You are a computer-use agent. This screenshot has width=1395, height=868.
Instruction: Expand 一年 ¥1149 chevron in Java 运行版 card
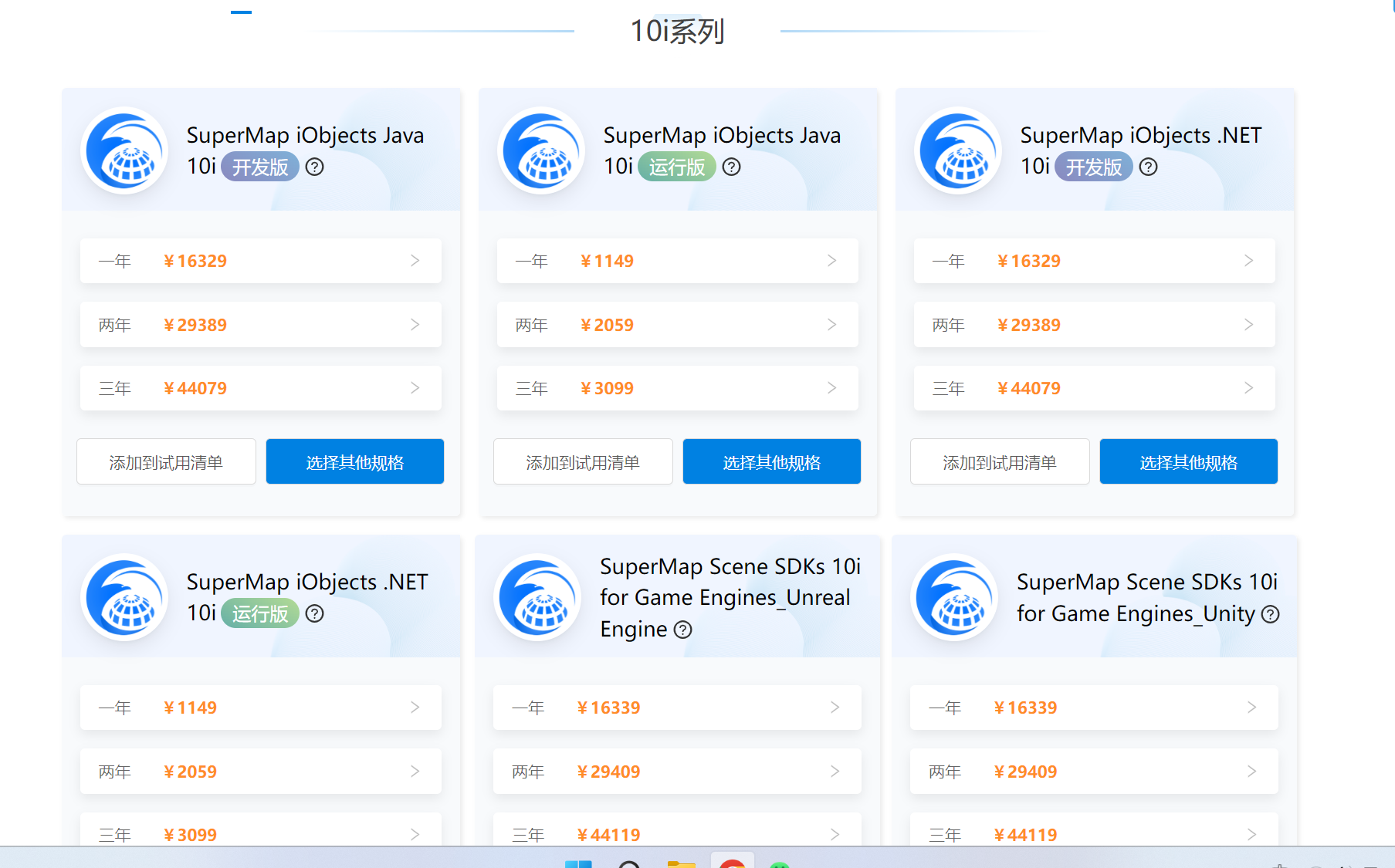[831, 261]
